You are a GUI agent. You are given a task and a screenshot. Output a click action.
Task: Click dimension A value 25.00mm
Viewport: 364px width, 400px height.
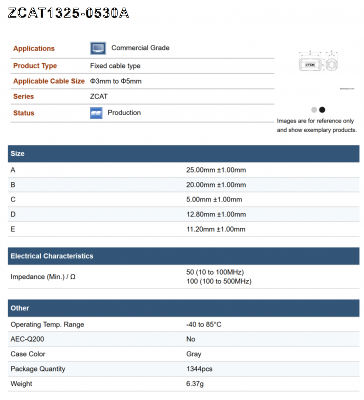click(216, 170)
